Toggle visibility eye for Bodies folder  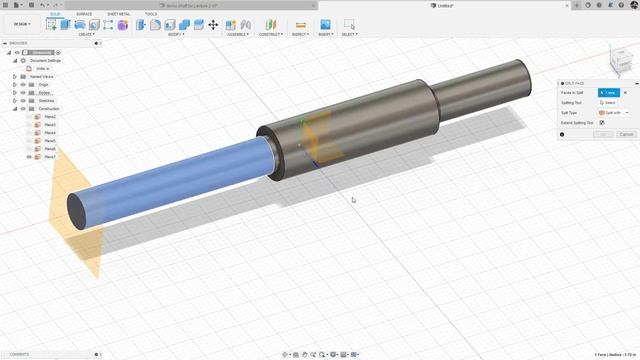point(23,93)
